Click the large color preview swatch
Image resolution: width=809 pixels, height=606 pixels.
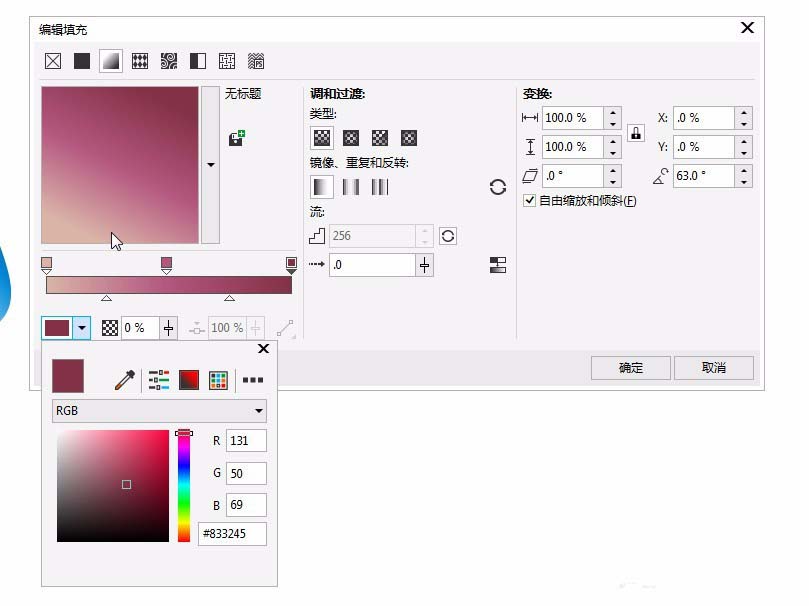click(x=68, y=376)
